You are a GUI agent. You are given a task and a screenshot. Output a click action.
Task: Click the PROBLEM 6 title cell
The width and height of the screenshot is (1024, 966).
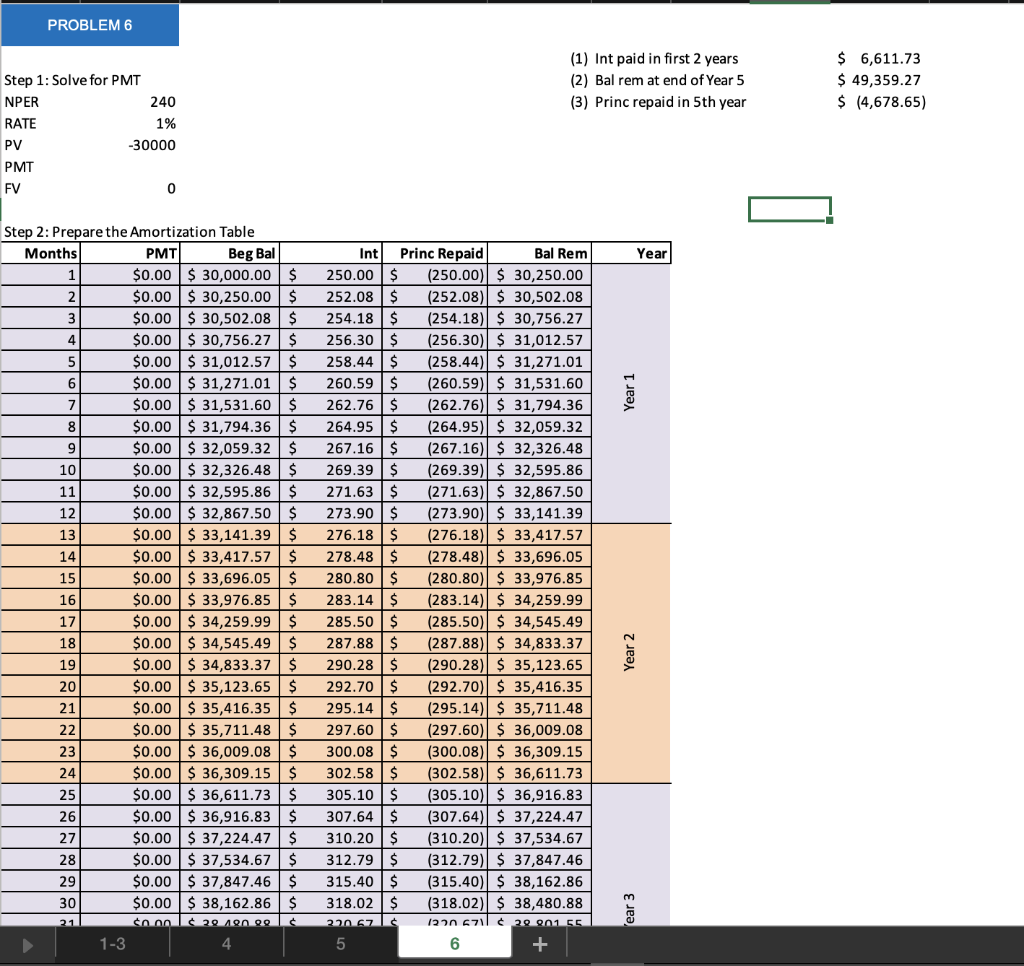tap(90, 24)
